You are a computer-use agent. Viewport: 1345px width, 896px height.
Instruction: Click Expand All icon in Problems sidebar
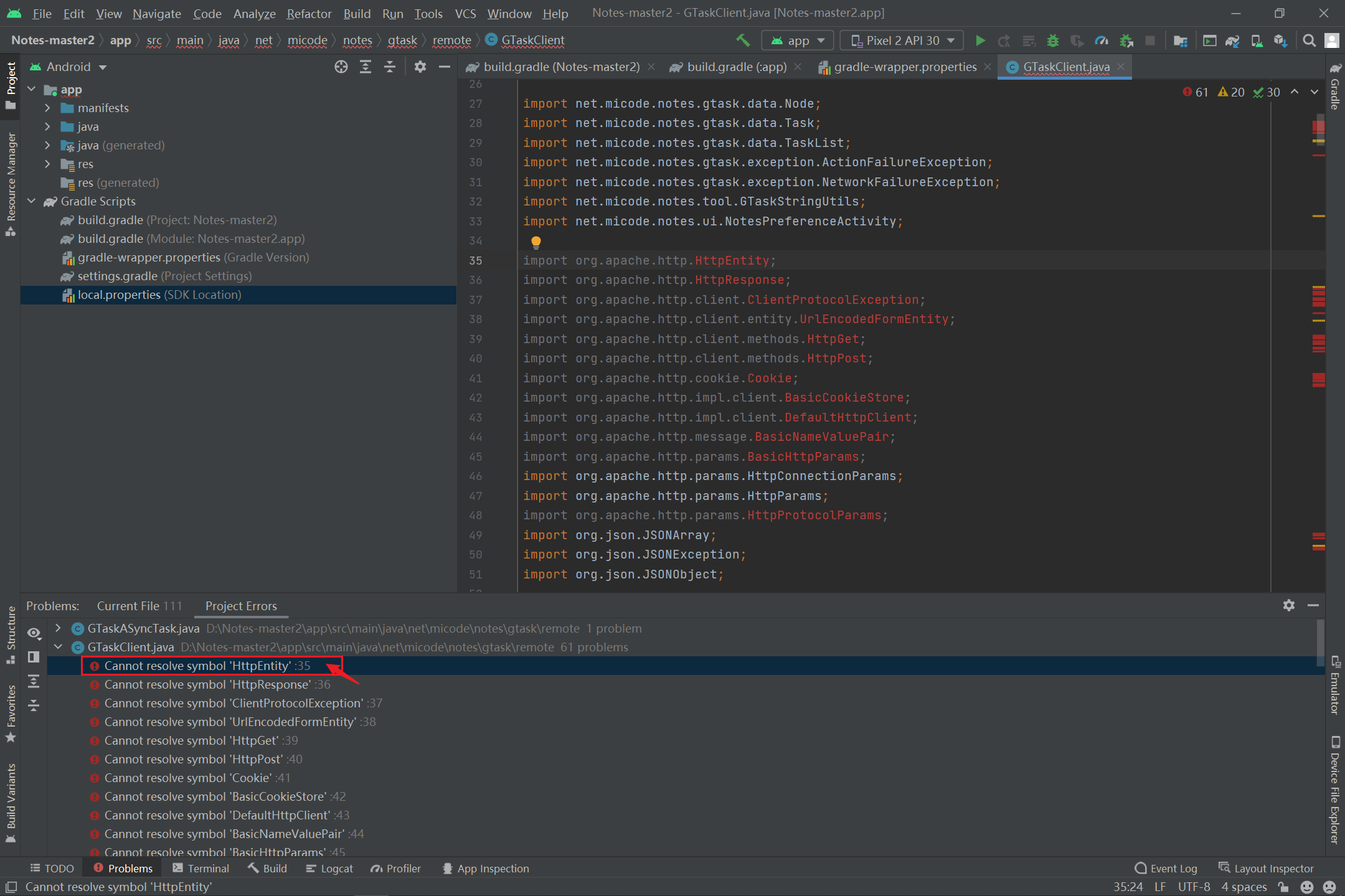click(x=34, y=681)
